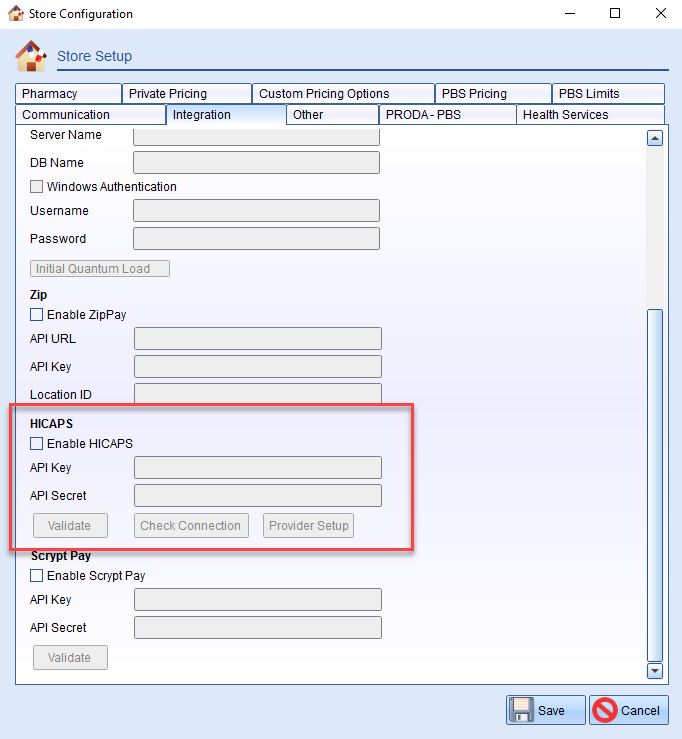Open the PRODA - PBS tab
The image size is (682, 739).
[x=447, y=115]
